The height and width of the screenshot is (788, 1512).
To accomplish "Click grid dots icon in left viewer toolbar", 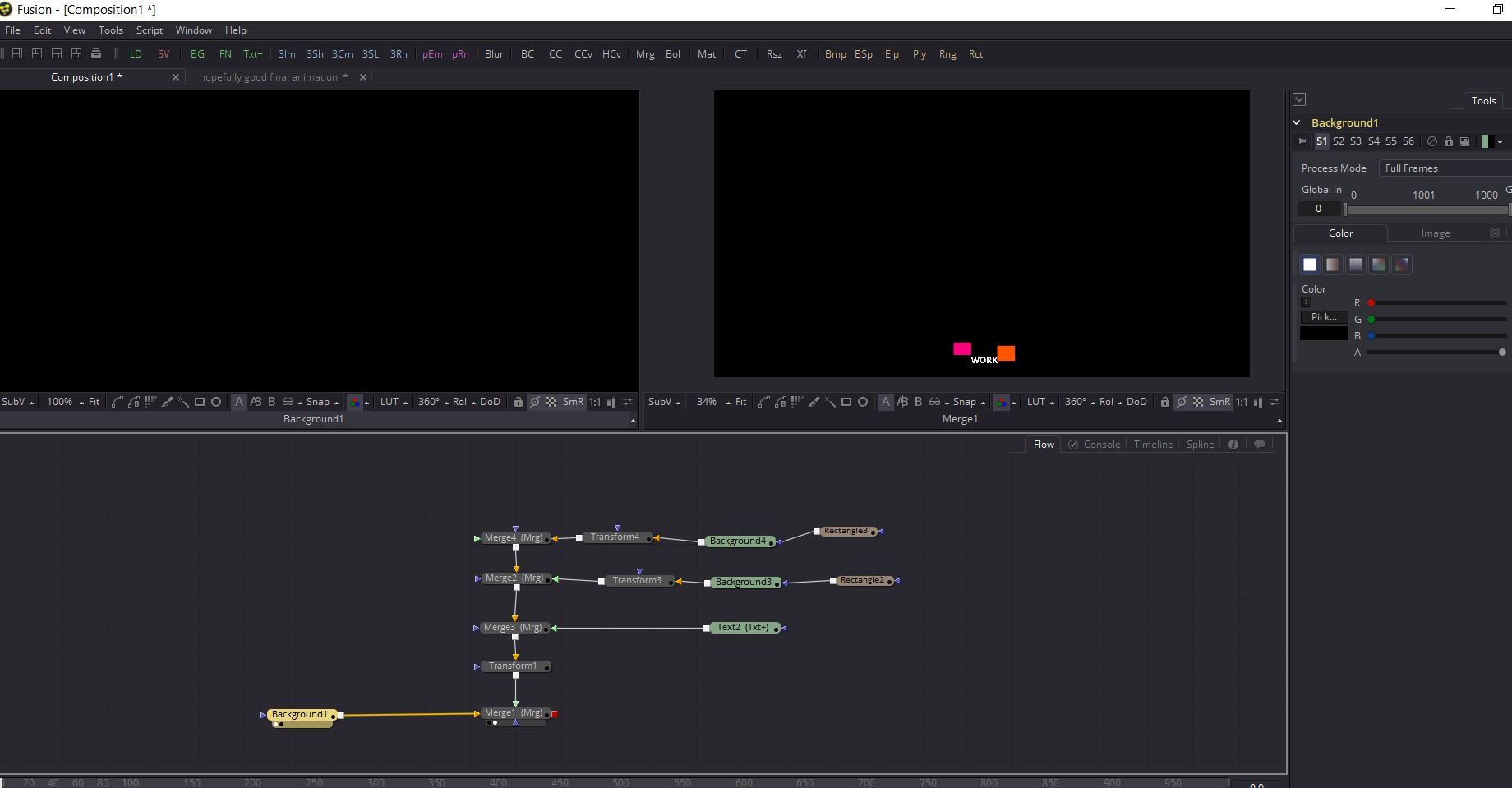I will (x=150, y=402).
